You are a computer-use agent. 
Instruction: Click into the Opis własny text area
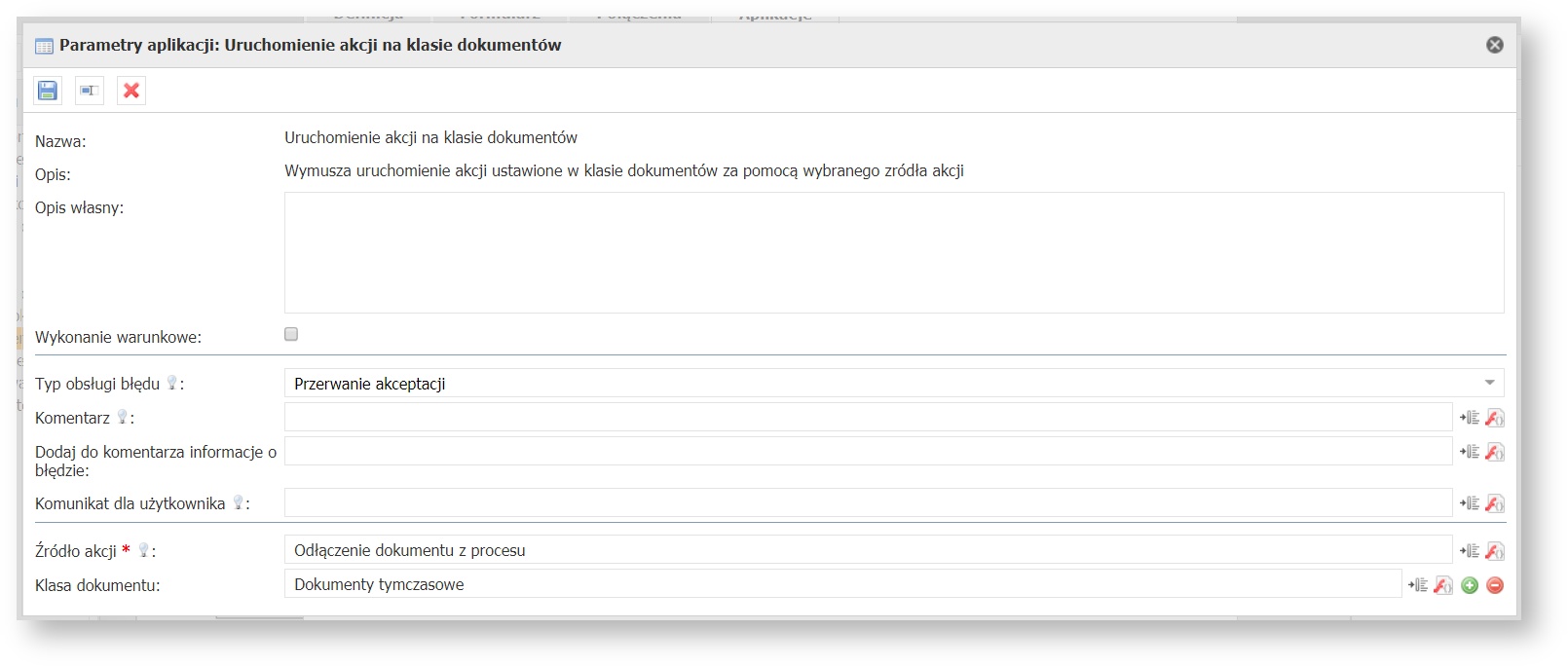[x=893, y=252]
